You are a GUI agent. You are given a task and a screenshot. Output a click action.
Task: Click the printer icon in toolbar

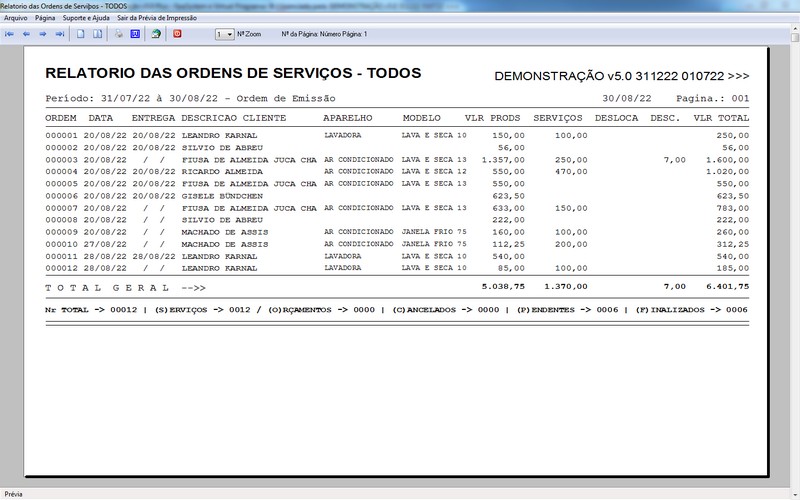point(118,34)
